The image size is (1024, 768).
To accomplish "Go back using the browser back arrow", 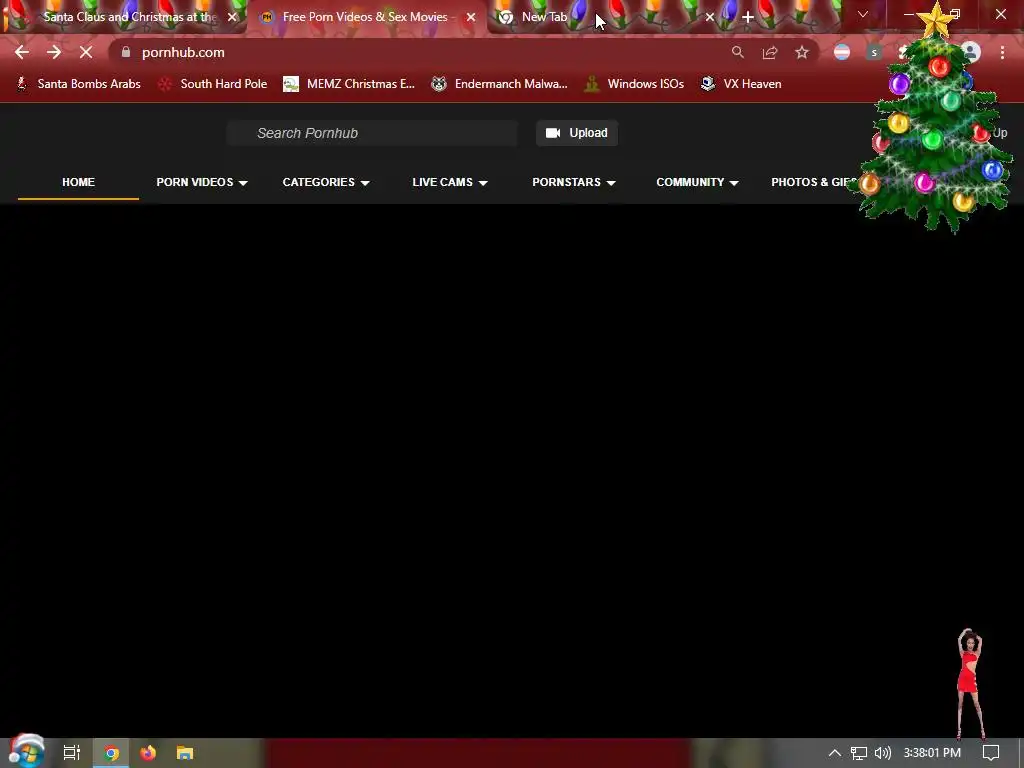I will [22, 52].
